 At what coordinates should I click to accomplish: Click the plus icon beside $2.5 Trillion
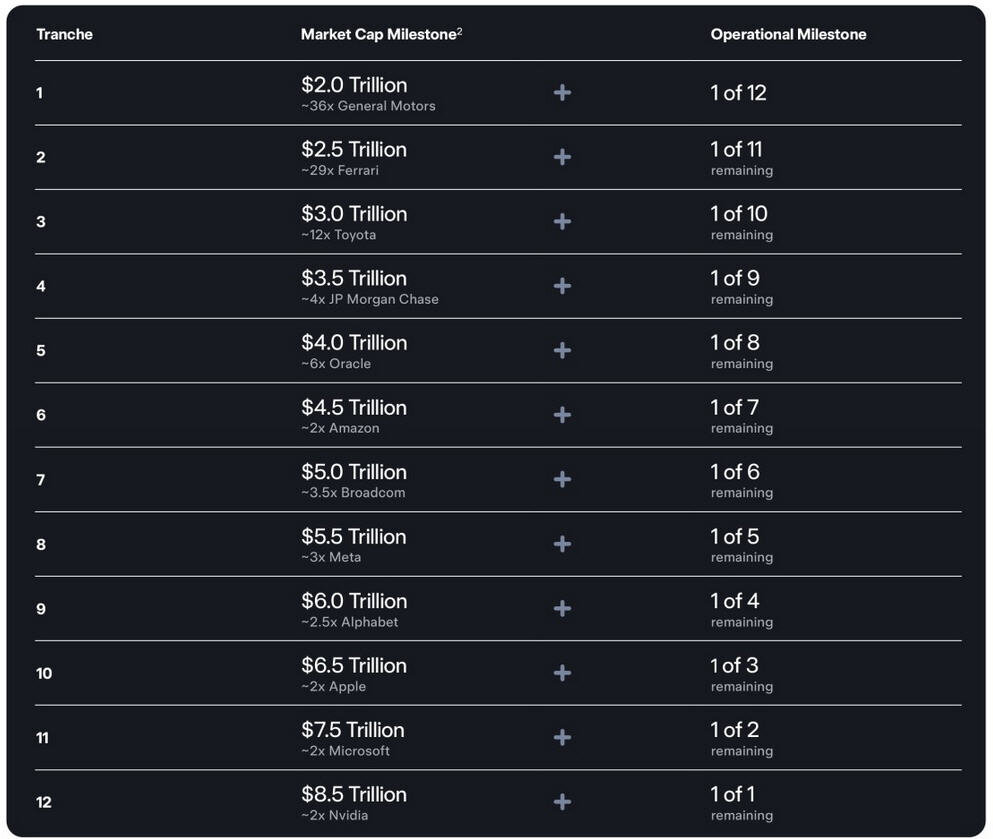click(x=562, y=157)
